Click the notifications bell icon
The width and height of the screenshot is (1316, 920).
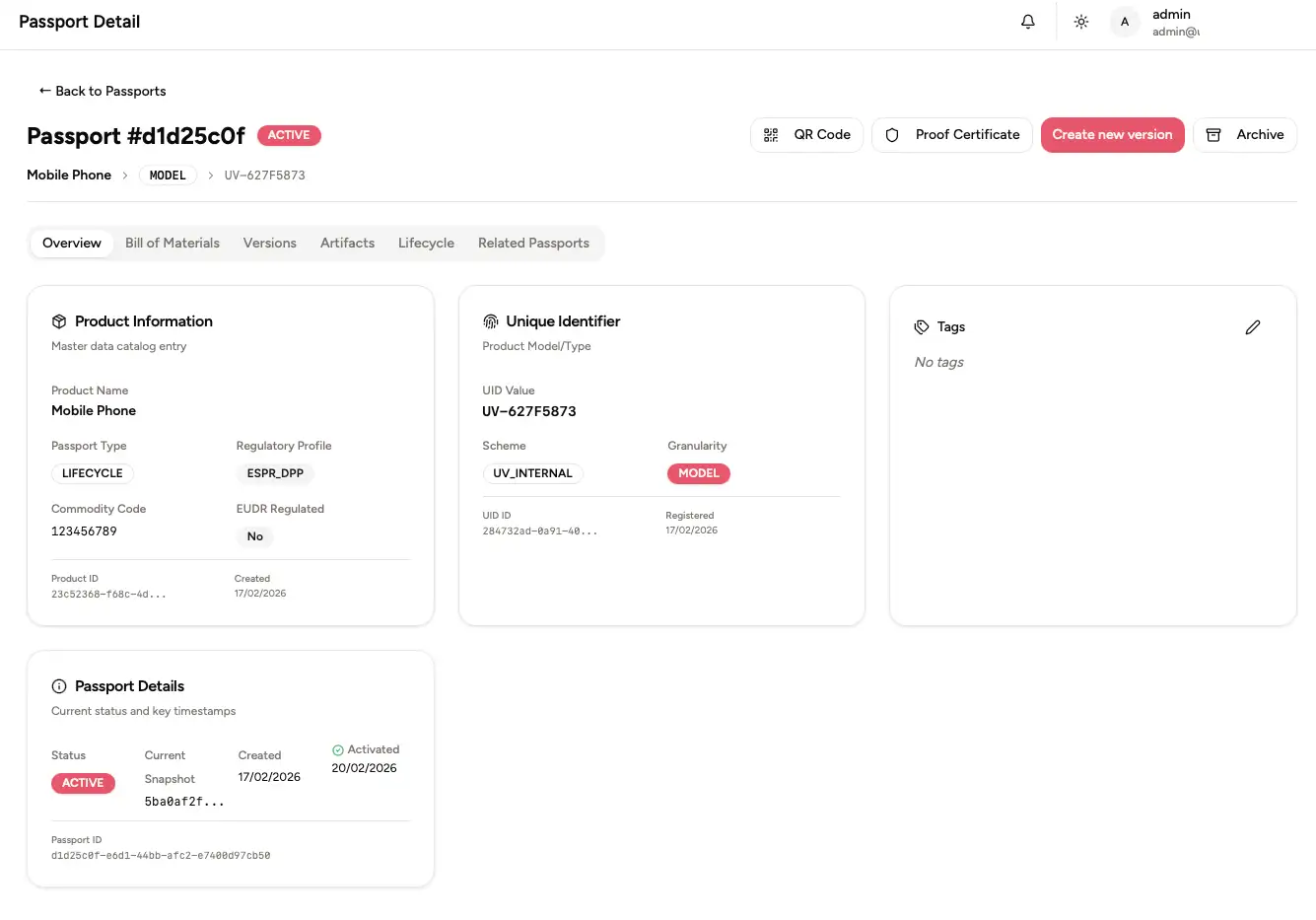(1028, 22)
